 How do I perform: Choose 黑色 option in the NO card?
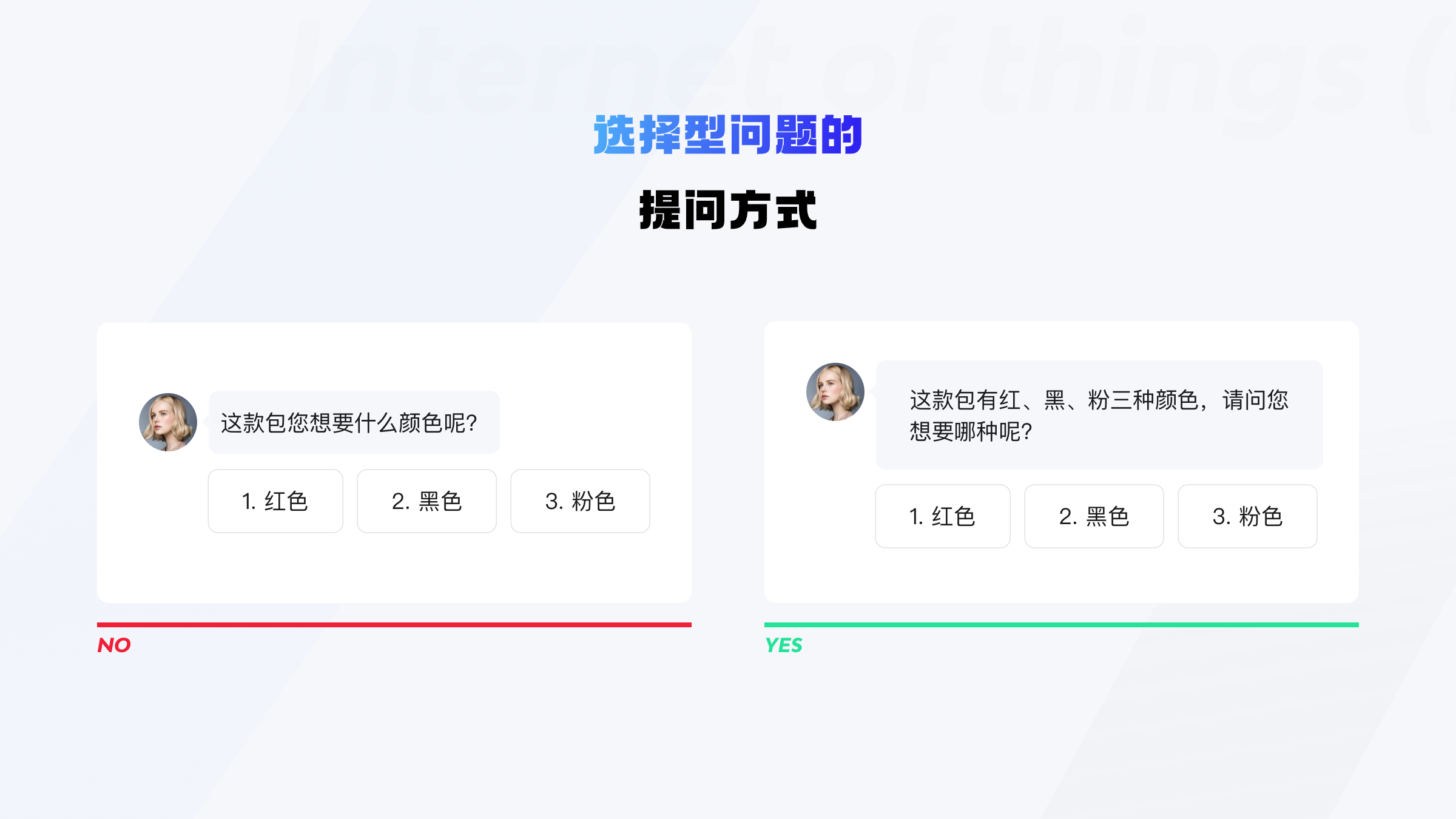click(426, 501)
